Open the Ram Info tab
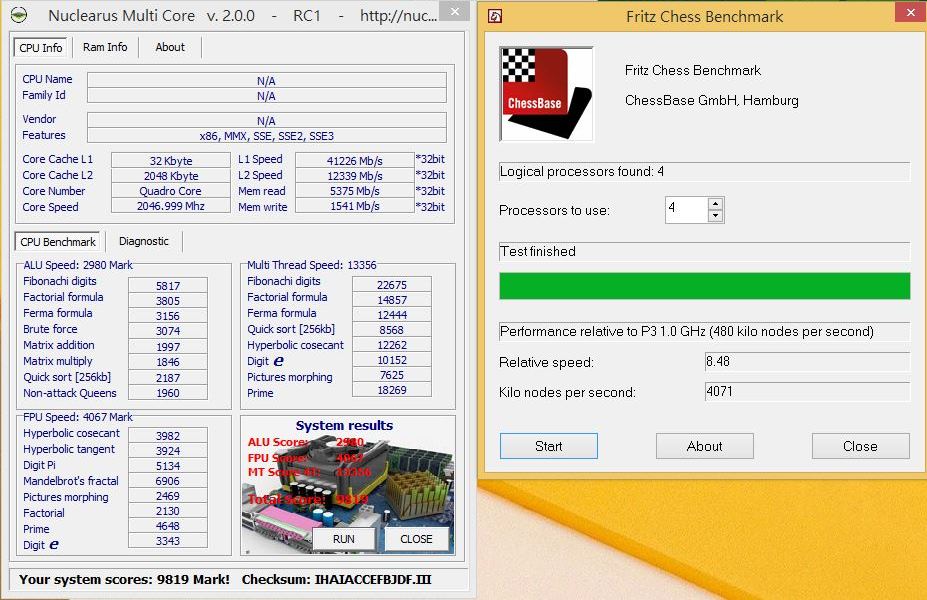This screenshot has width=927, height=600. tap(105, 47)
